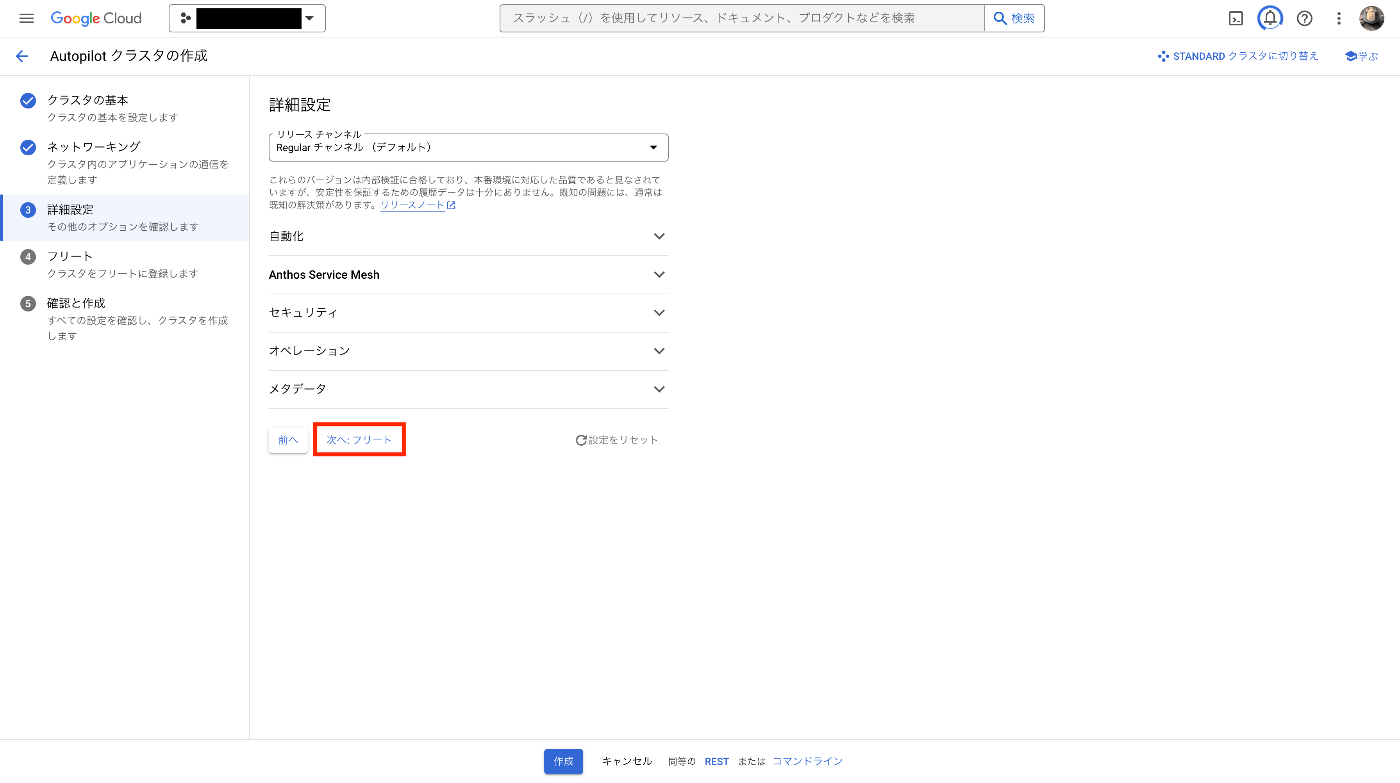
Task: Open the コマンドライン link
Action: (807, 761)
